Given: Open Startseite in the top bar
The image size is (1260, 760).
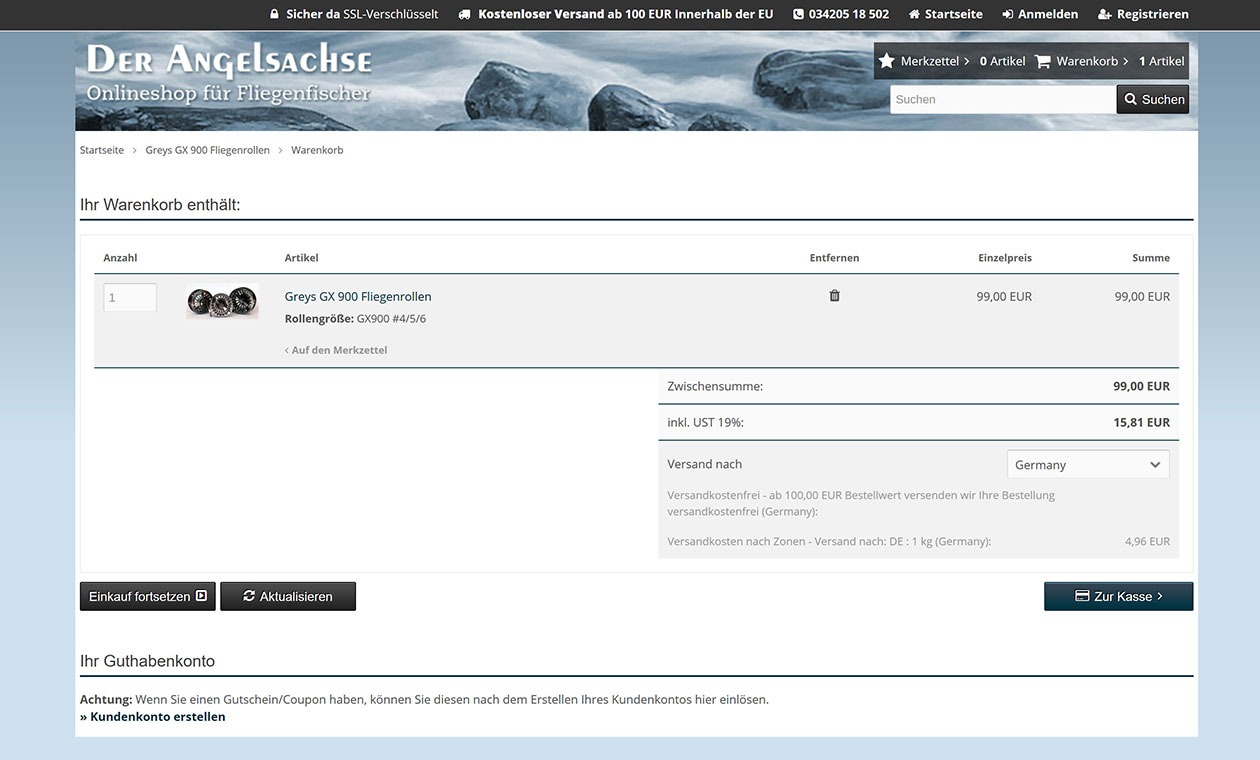Looking at the screenshot, I should 954,15.
